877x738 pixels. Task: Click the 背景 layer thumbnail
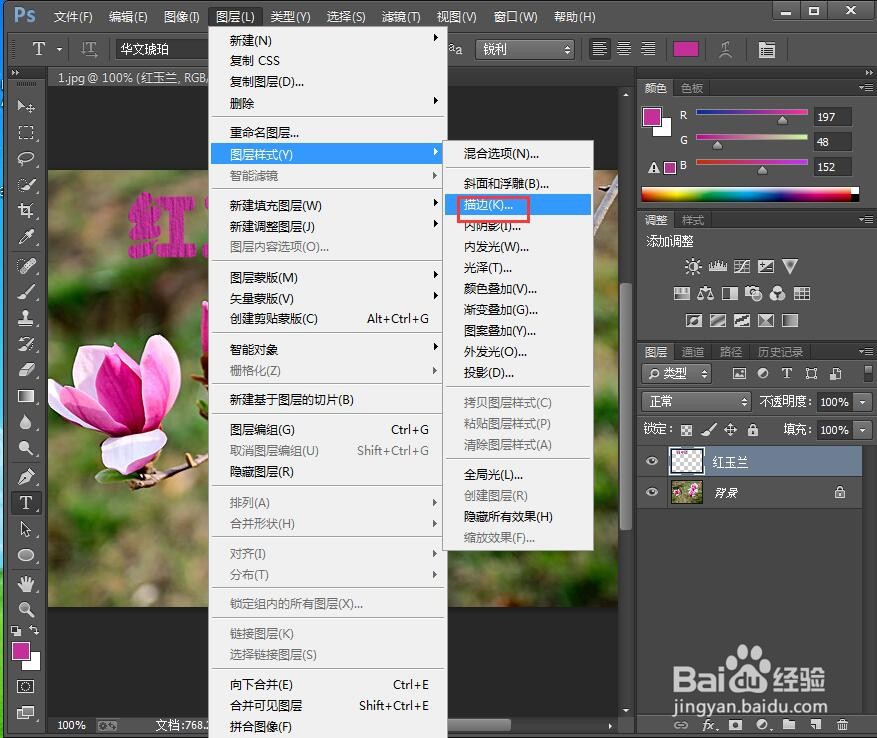(x=686, y=492)
